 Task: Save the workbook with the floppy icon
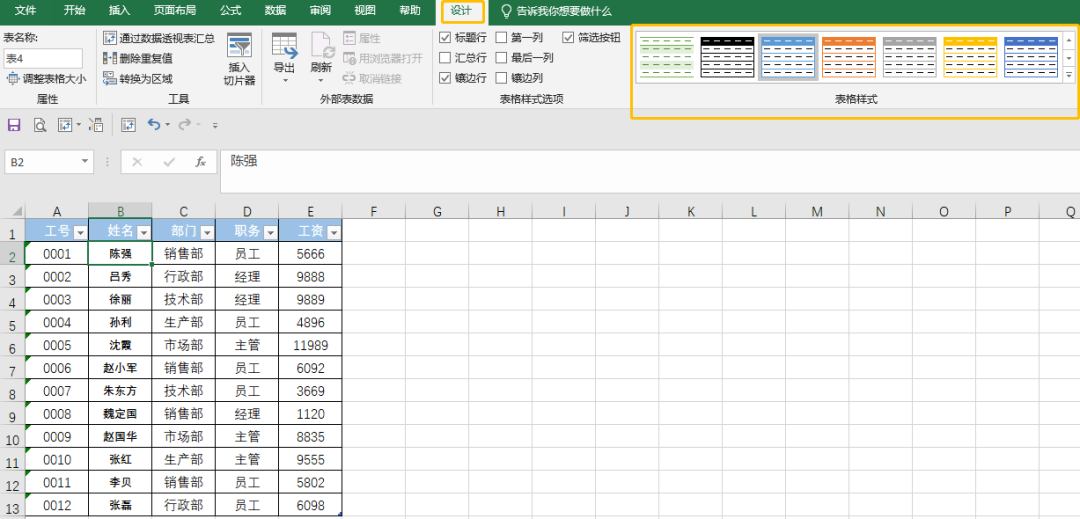[14, 125]
